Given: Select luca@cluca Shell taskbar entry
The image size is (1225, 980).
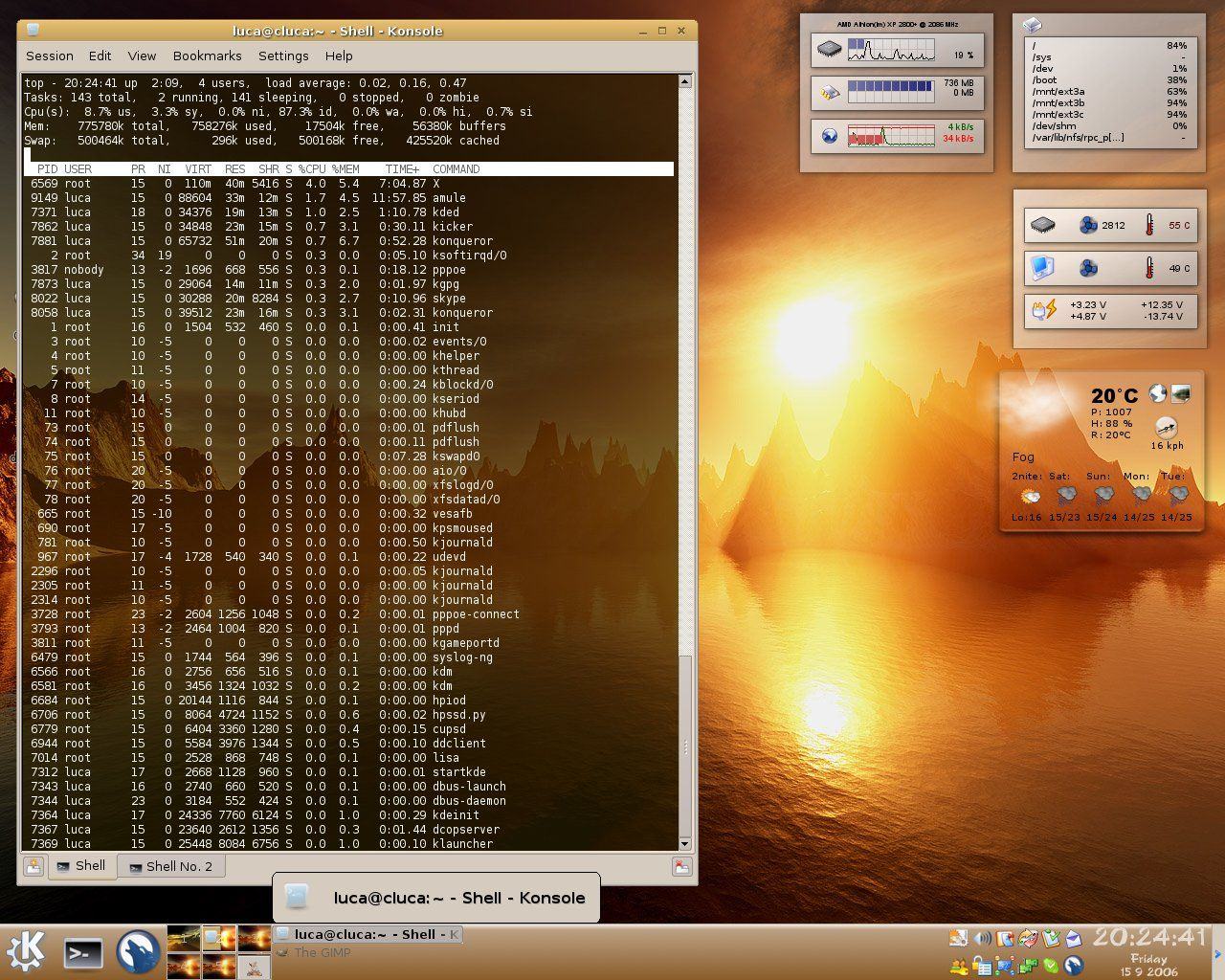Looking at the screenshot, I should (368, 935).
